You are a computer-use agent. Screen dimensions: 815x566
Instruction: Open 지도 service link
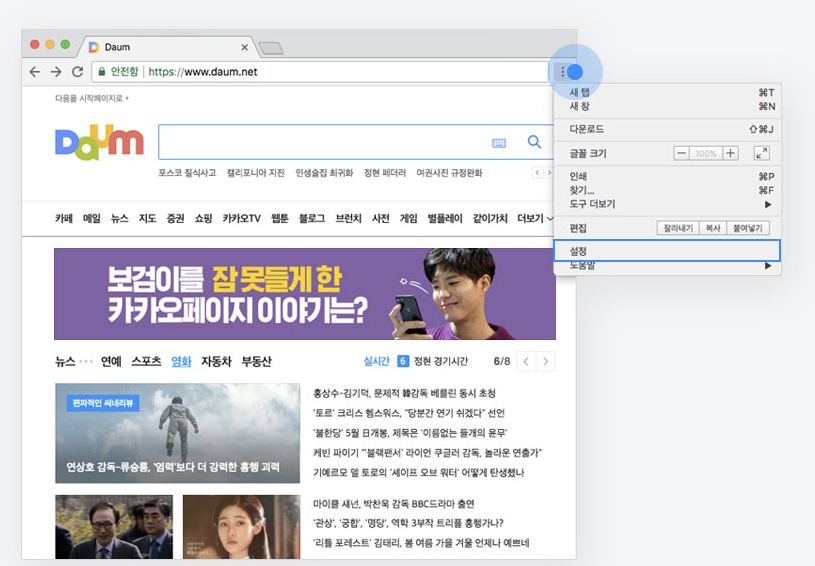[x=148, y=219]
